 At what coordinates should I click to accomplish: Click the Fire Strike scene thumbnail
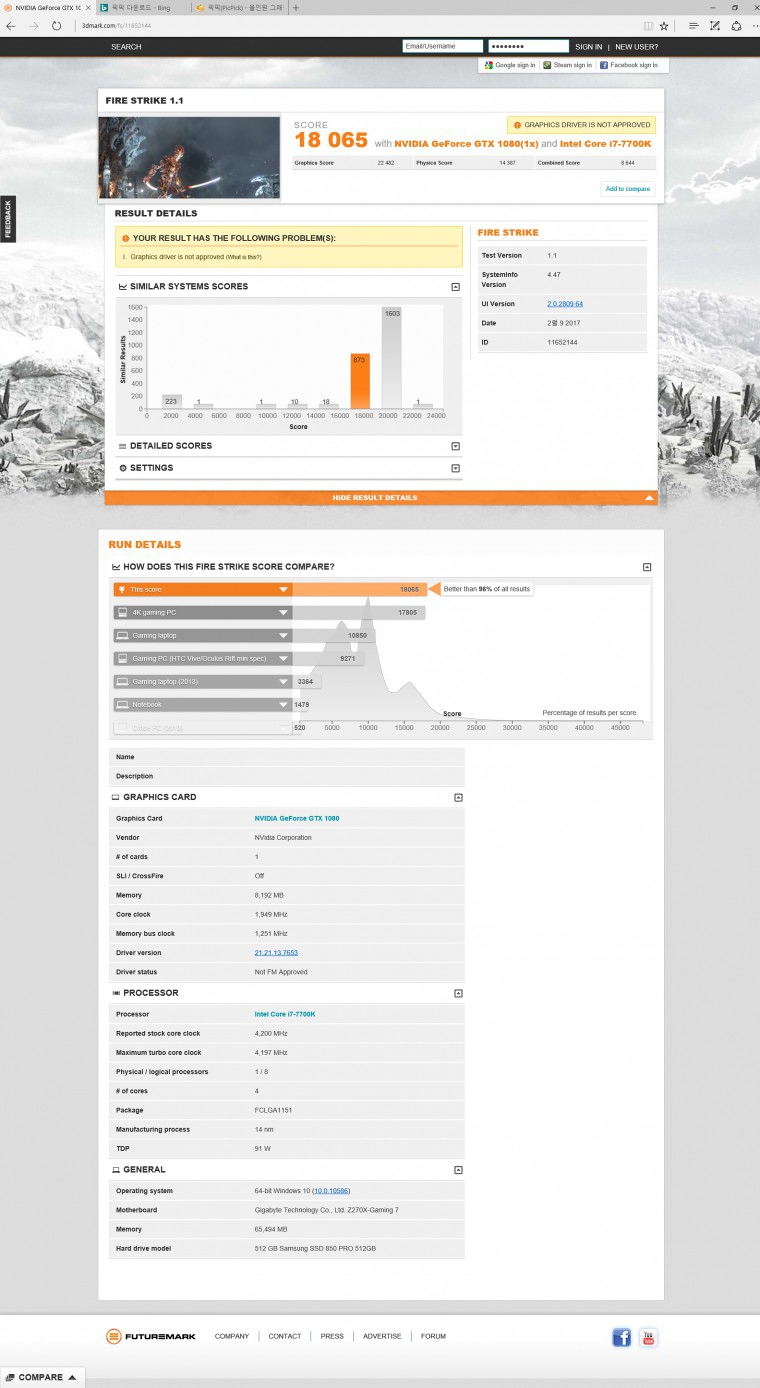tap(189, 157)
